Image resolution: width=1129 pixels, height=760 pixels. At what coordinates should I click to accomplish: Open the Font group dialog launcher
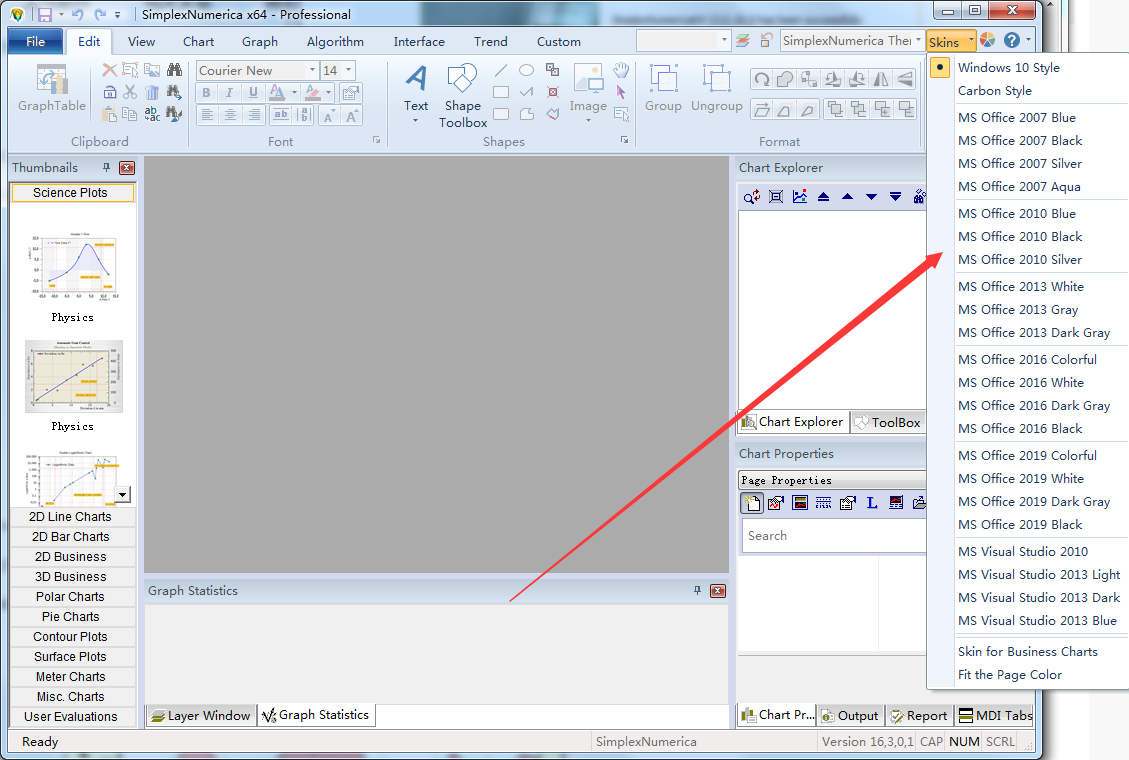pyautogui.click(x=377, y=140)
